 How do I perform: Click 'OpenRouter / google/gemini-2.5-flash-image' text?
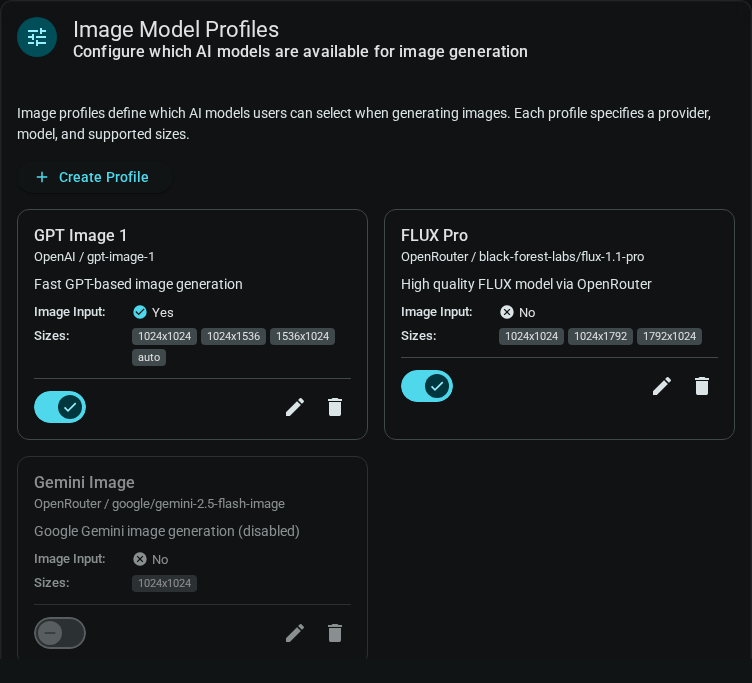159,504
